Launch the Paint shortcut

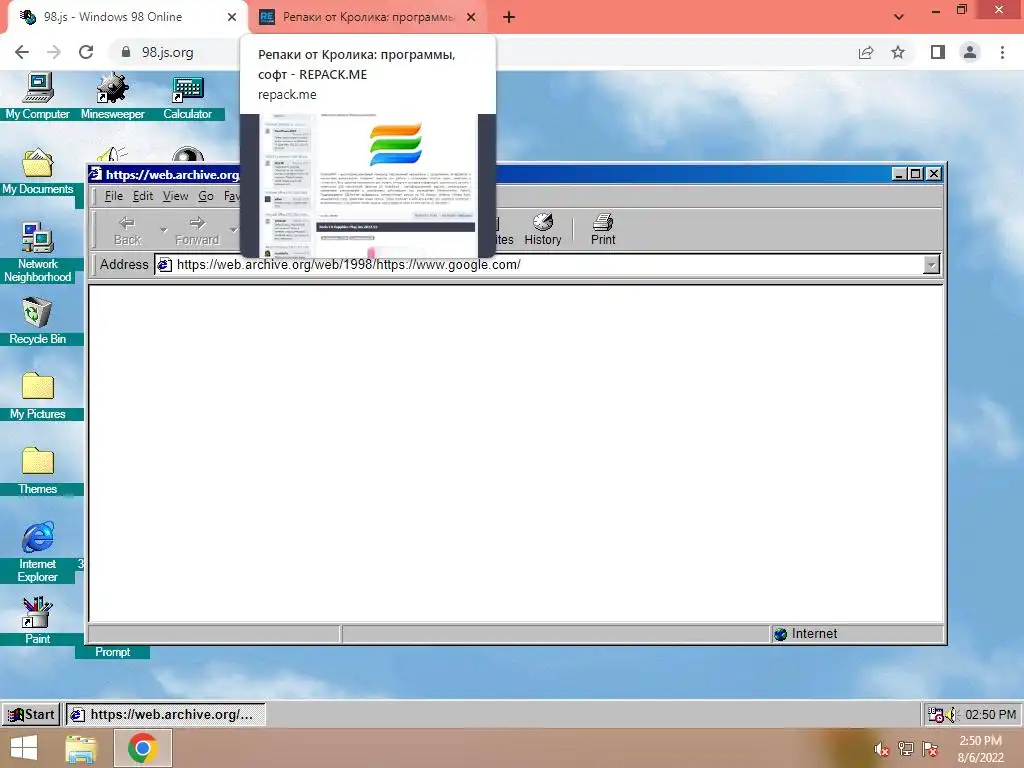(38, 620)
